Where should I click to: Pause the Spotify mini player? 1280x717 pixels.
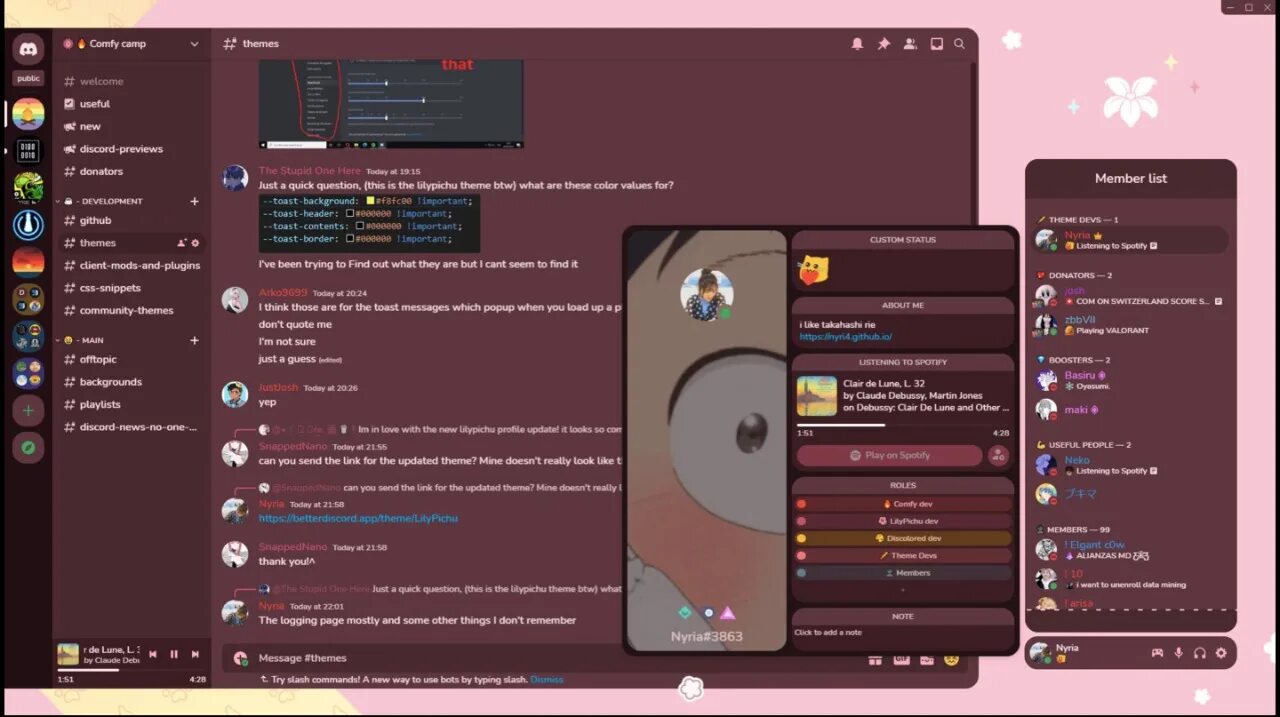tap(174, 654)
